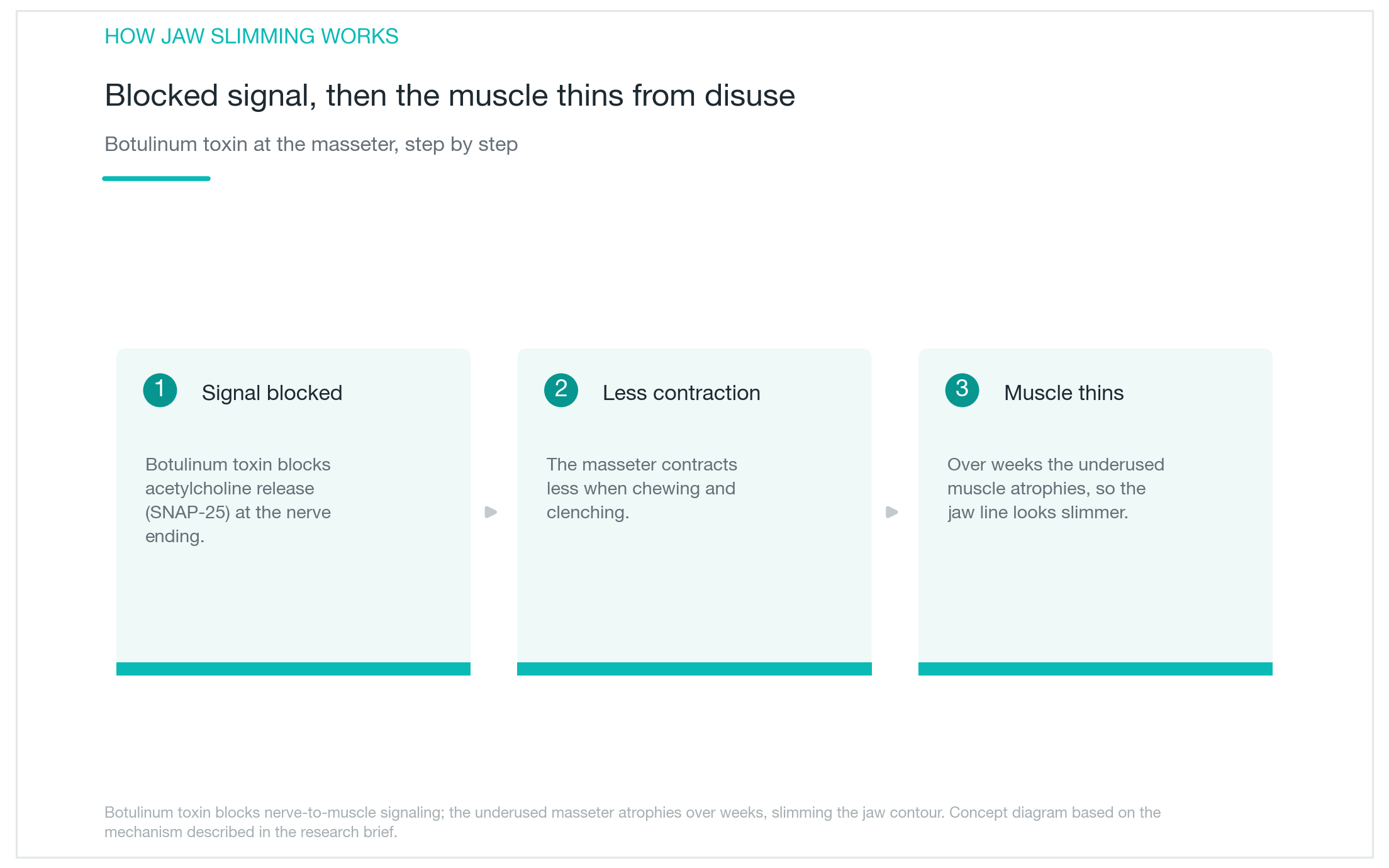Select the Less contraction card heading
1389x868 pixels.
click(681, 393)
